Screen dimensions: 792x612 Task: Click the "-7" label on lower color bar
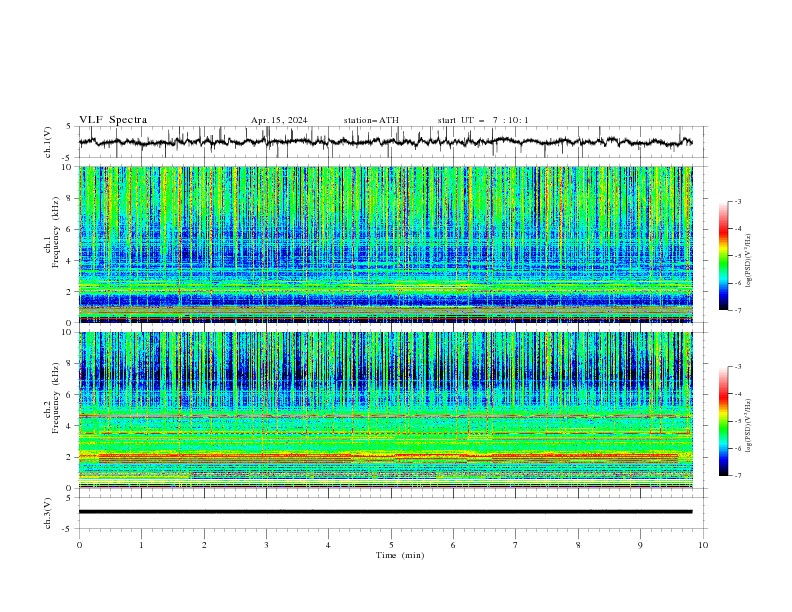(x=738, y=476)
